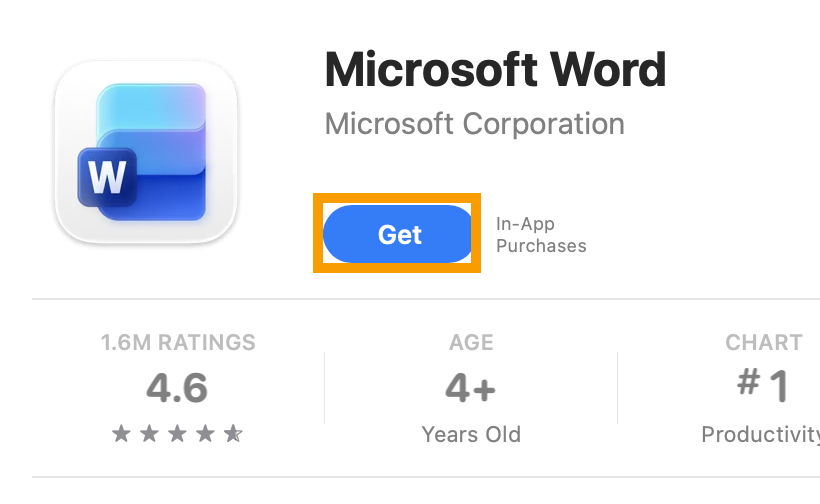Click the AGE heading
Image resolution: width=820 pixels, height=504 pixels.
point(471,343)
